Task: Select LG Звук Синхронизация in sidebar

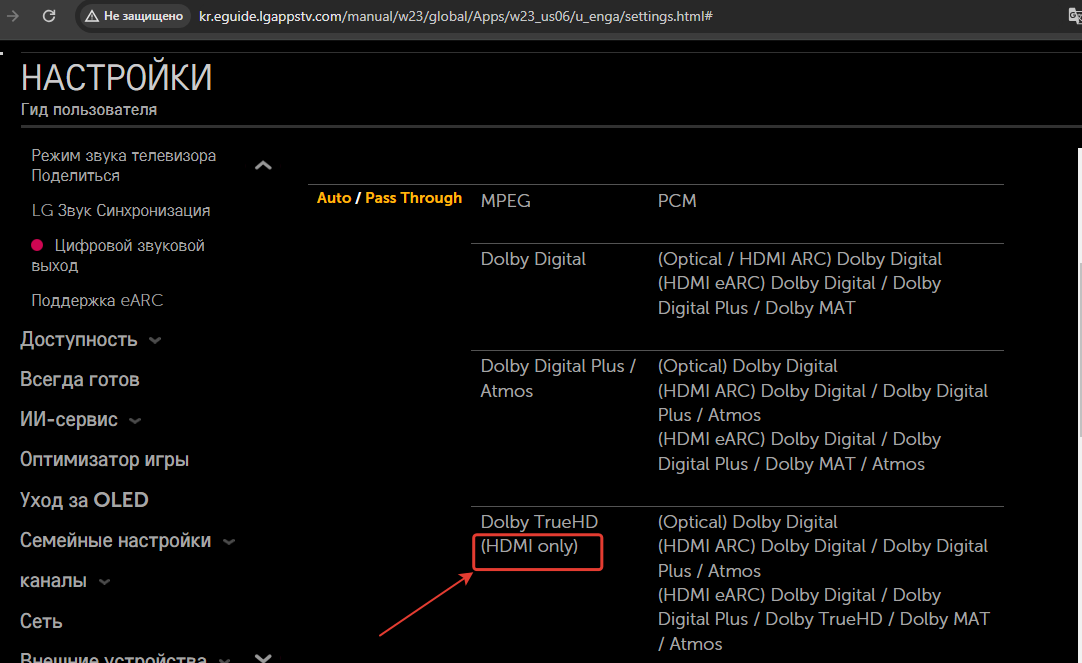Action: [120, 211]
